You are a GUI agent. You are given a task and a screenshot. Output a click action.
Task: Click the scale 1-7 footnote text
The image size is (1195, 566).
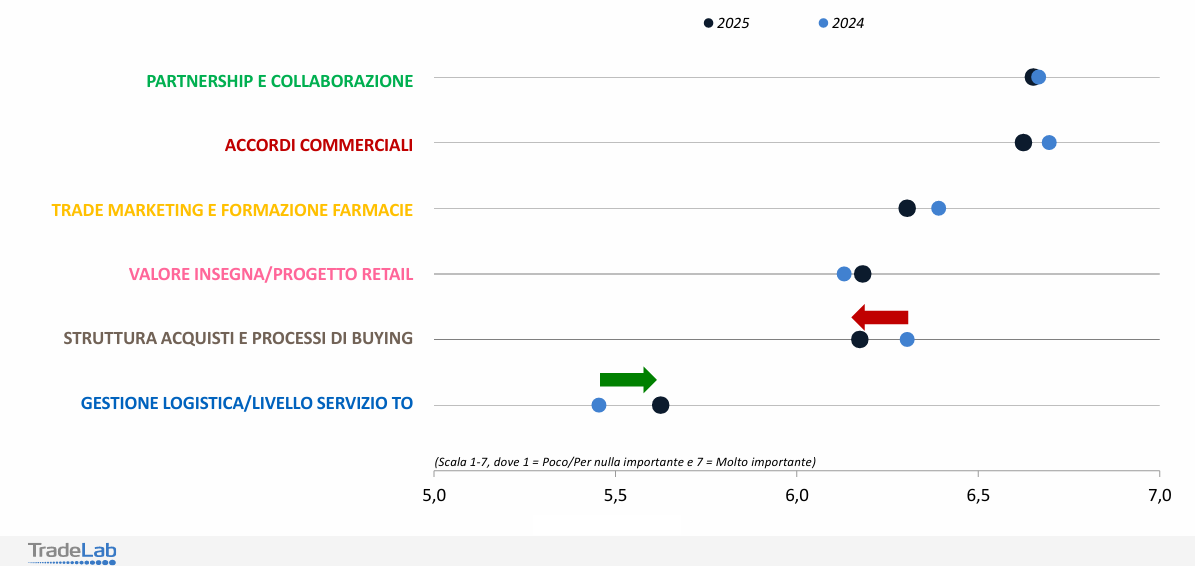(625, 462)
